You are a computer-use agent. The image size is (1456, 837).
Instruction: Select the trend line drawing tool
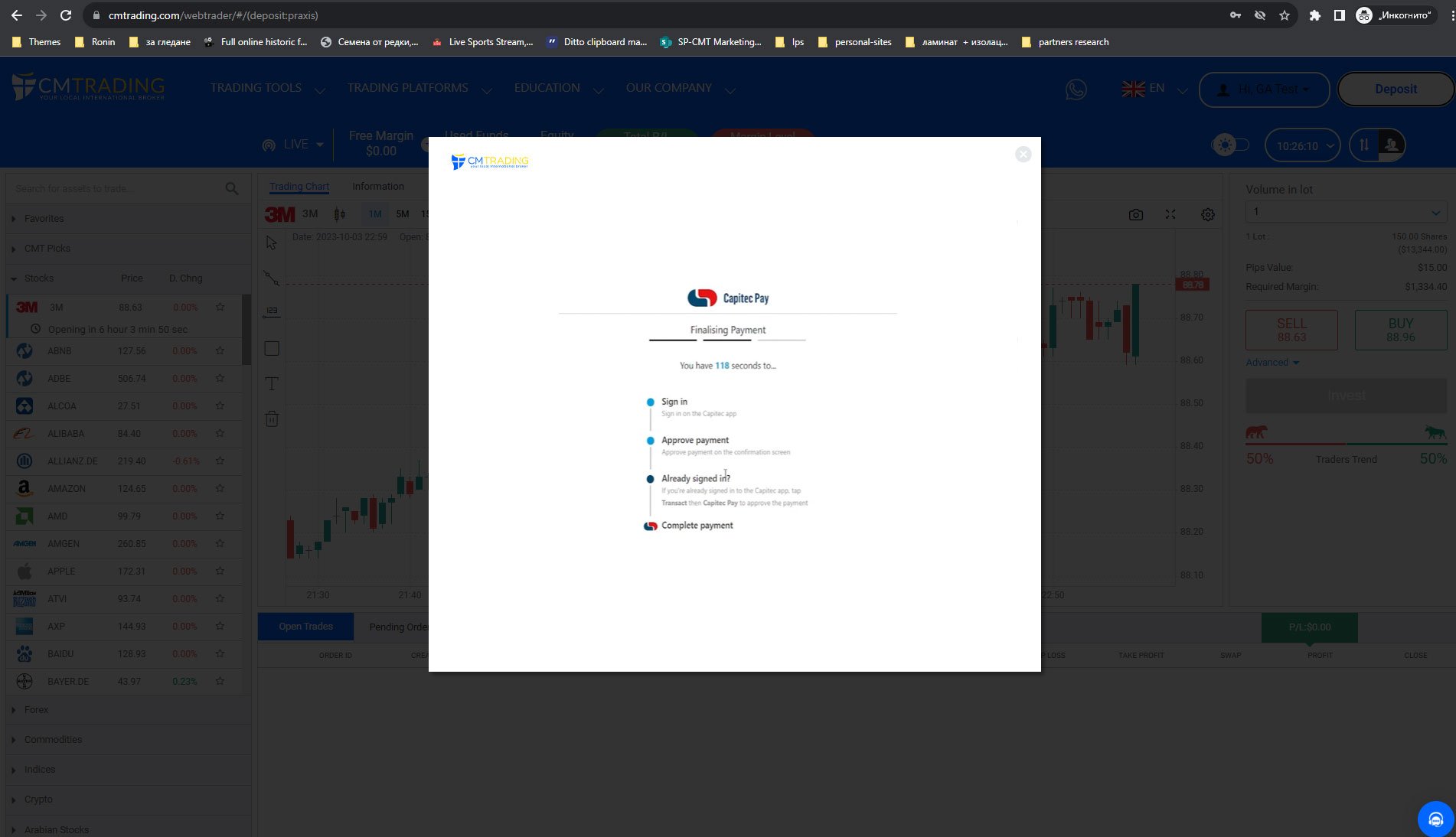coord(272,278)
